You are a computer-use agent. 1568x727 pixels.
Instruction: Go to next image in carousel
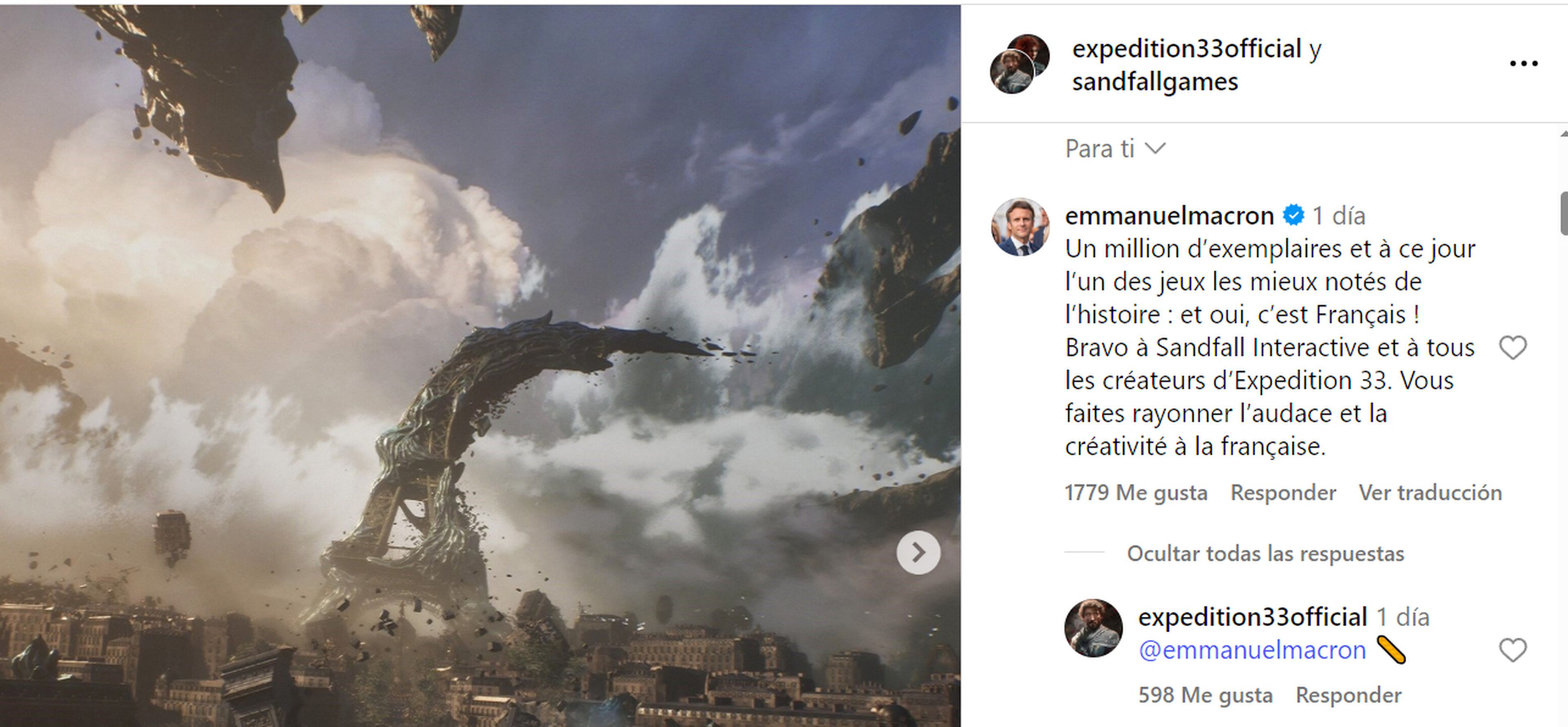(918, 552)
